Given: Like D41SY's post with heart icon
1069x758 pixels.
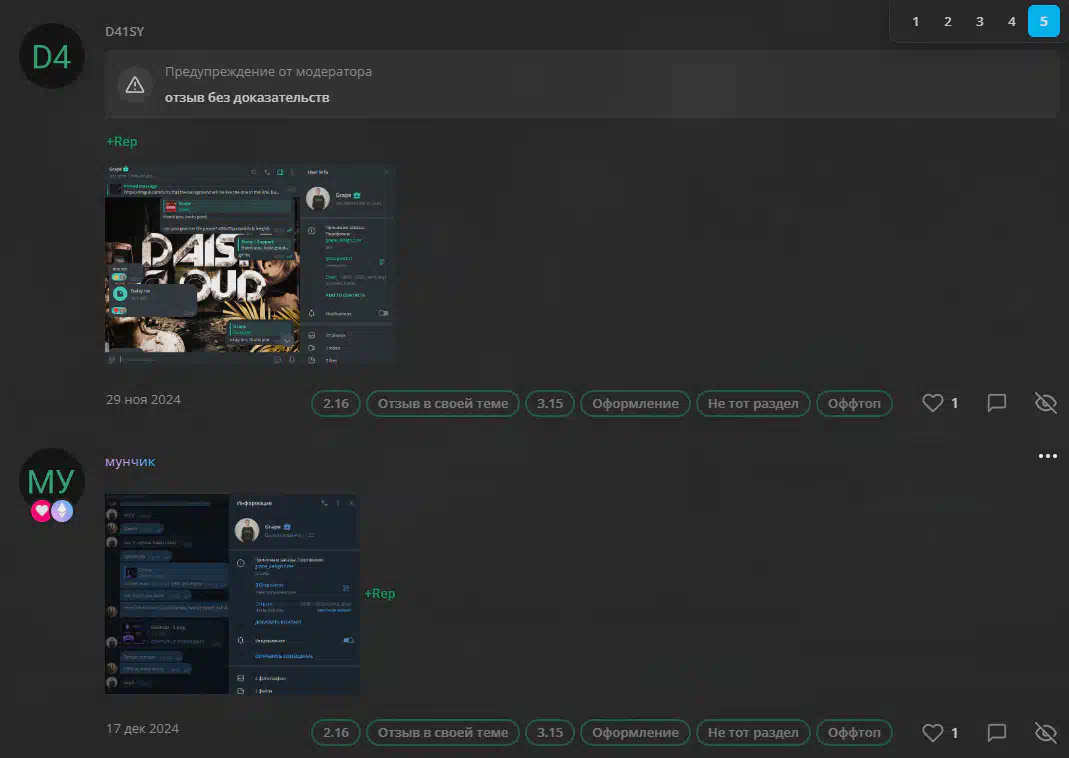Looking at the screenshot, I should [x=932, y=403].
